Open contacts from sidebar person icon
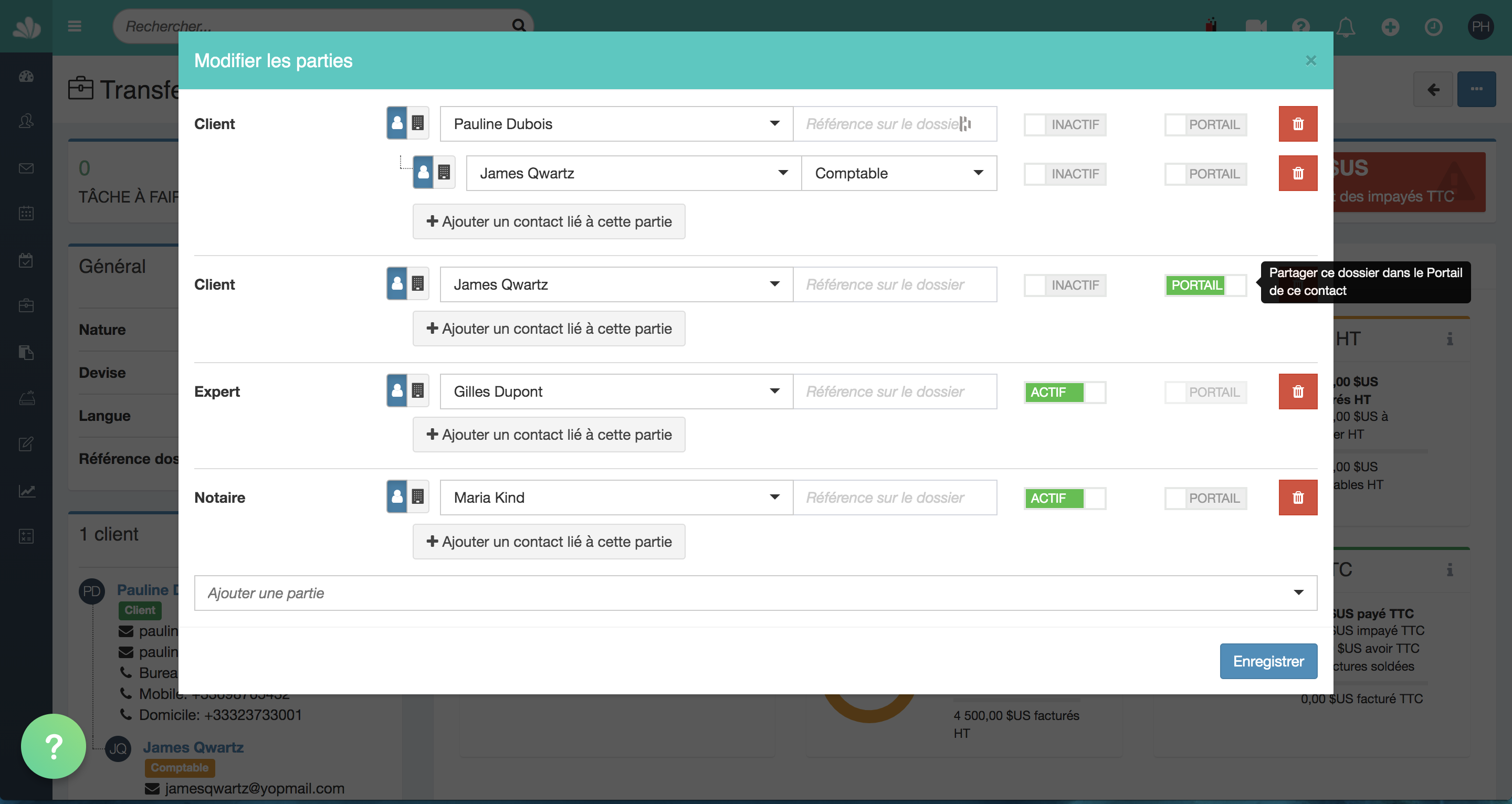1512x804 pixels. click(x=26, y=121)
